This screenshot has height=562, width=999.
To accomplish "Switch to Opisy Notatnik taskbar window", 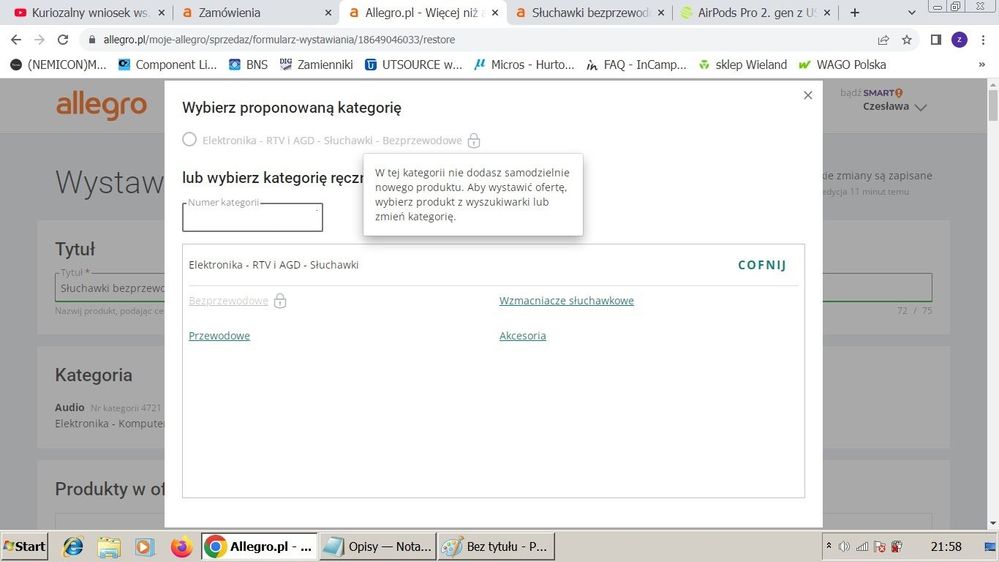I will coord(377,547).
